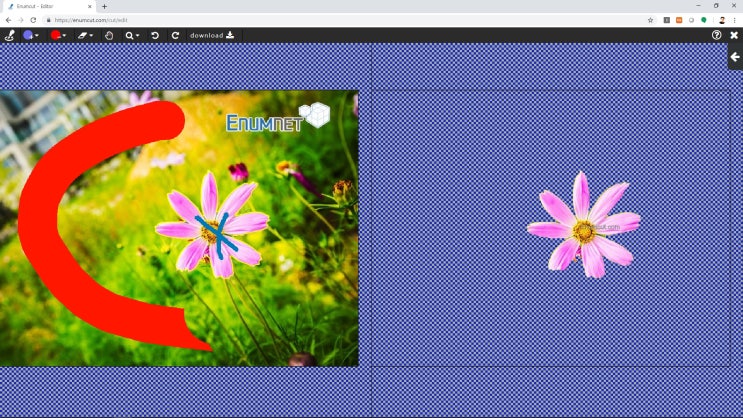This screenshot has height=418, width=743.
Task: Open the eraser size dropdown arrow
Action: [x=91, y=36]
